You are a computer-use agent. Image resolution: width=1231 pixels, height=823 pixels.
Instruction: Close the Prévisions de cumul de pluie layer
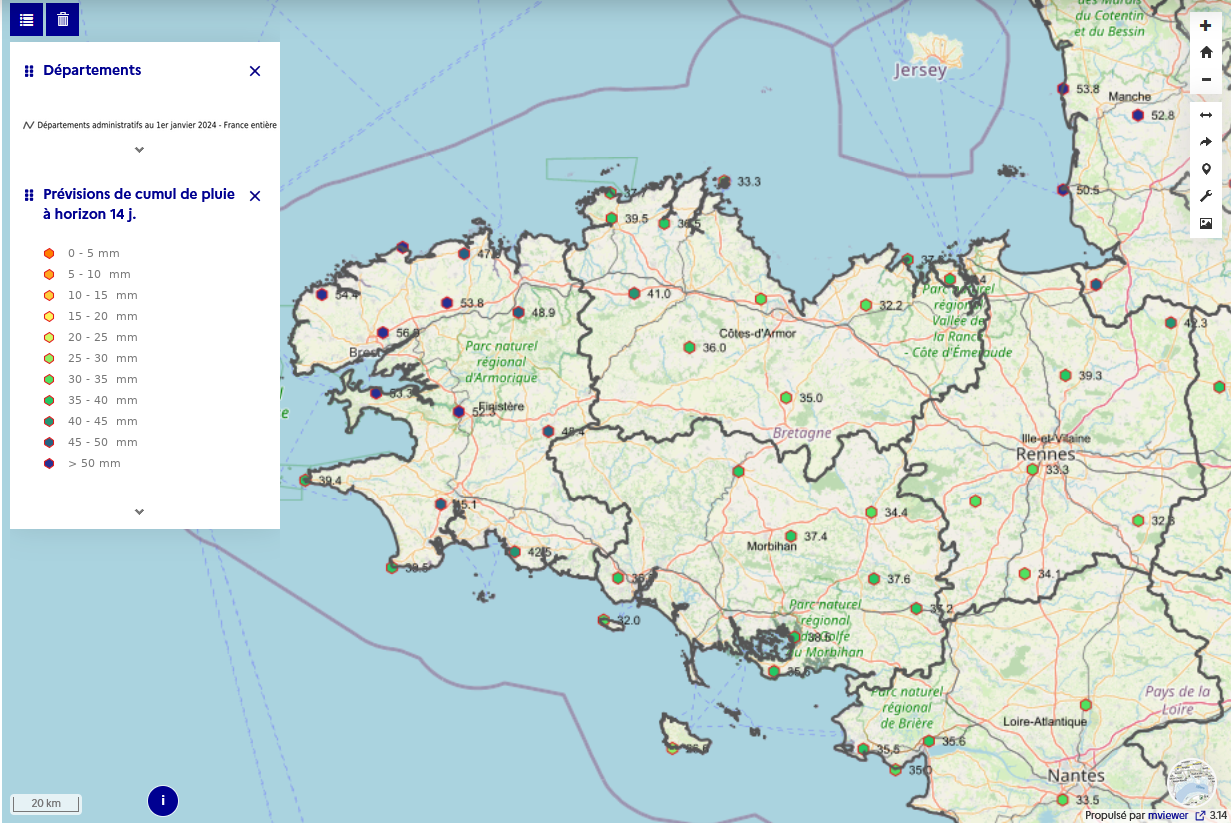point(255,196)
